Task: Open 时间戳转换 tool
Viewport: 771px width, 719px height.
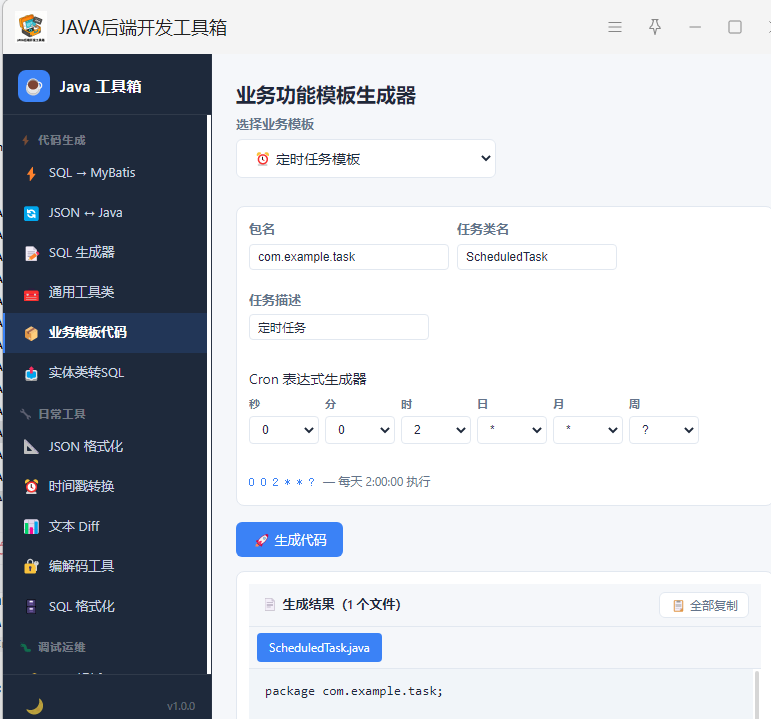Action: (105, 486)
